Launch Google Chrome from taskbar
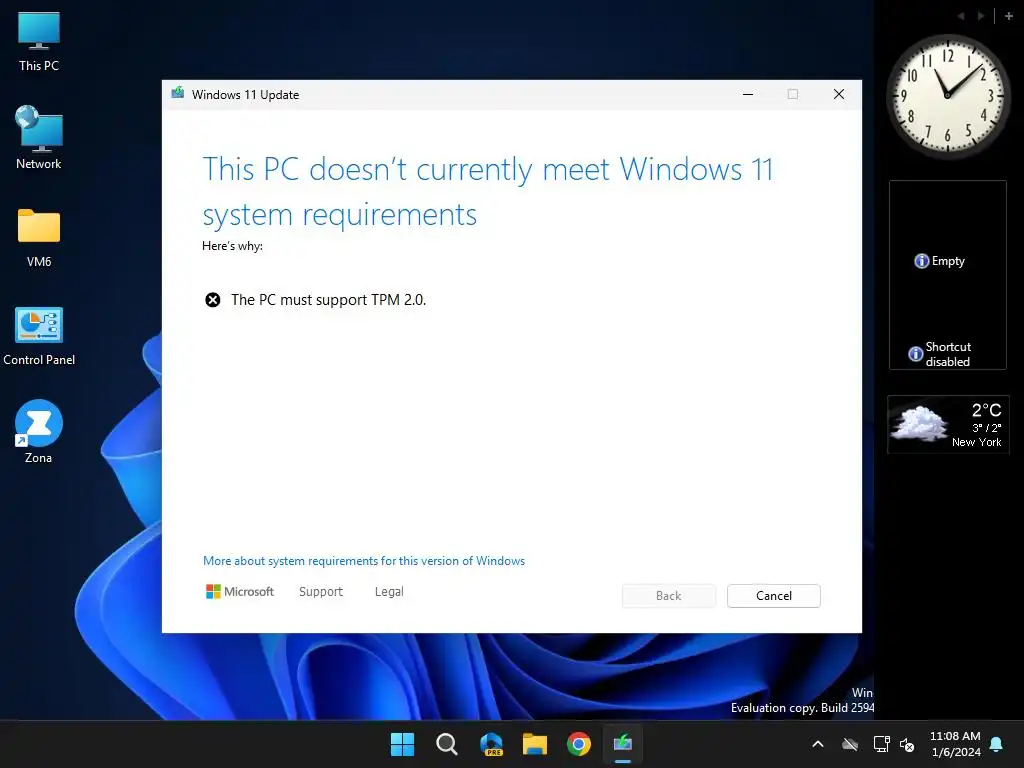This screenshot has width=1024, height=768. [x=579, y=744]
